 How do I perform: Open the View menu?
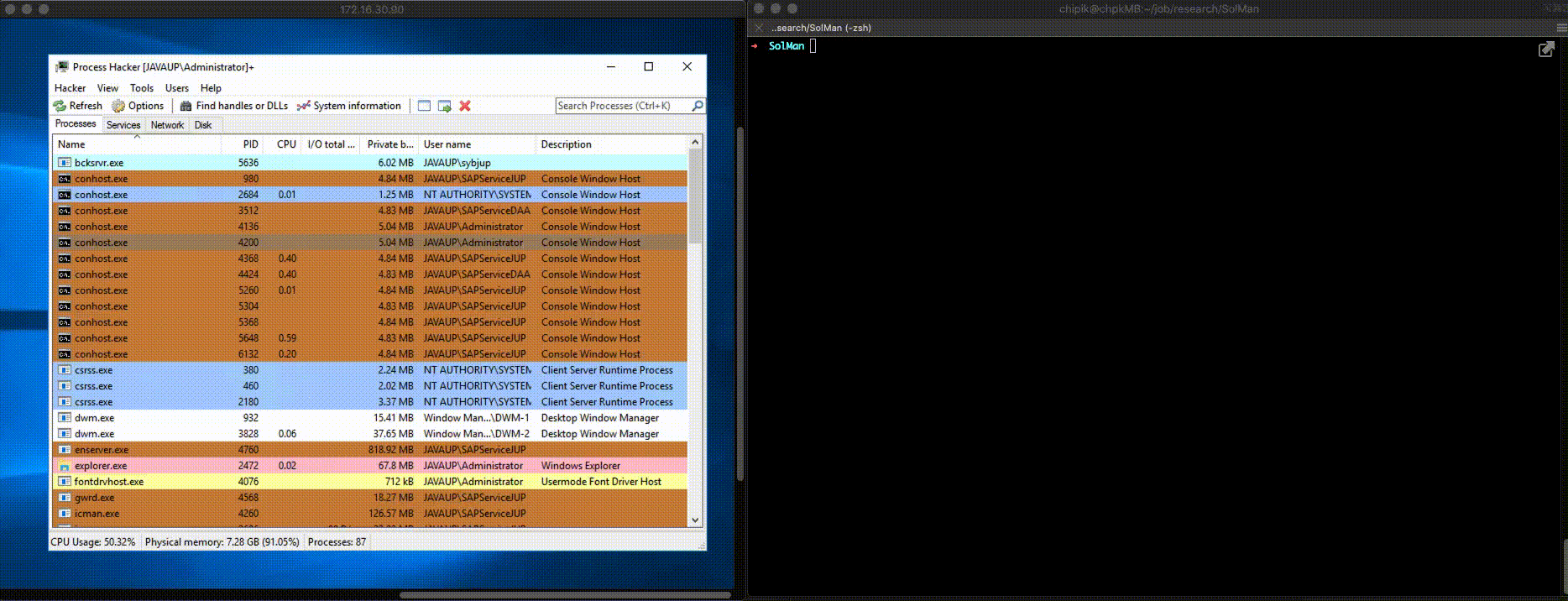click(x=107, y=88)
